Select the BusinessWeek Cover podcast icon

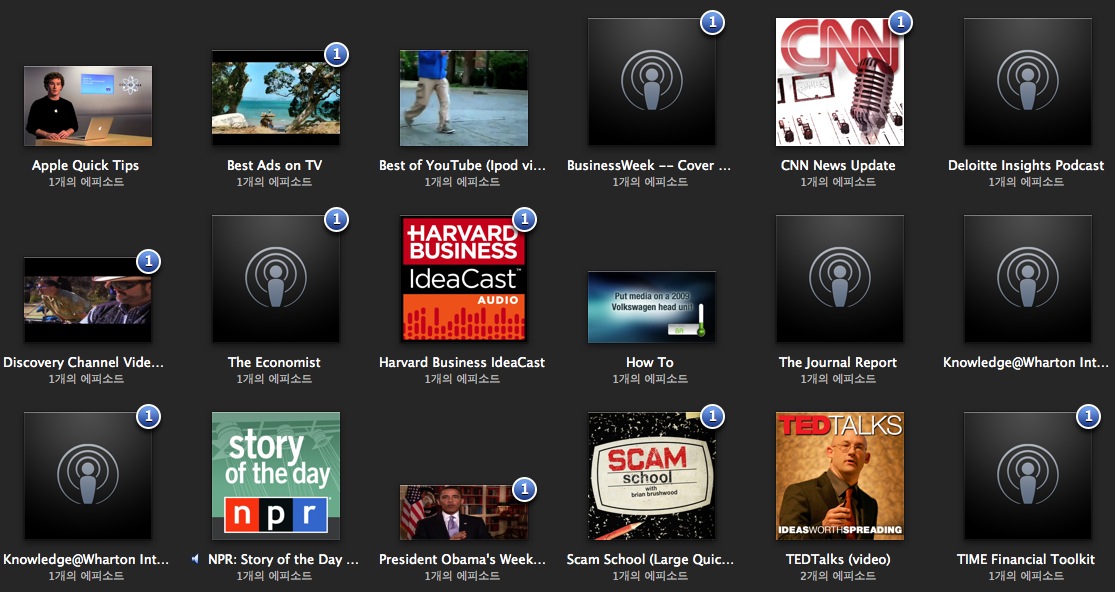click(651, 82)
